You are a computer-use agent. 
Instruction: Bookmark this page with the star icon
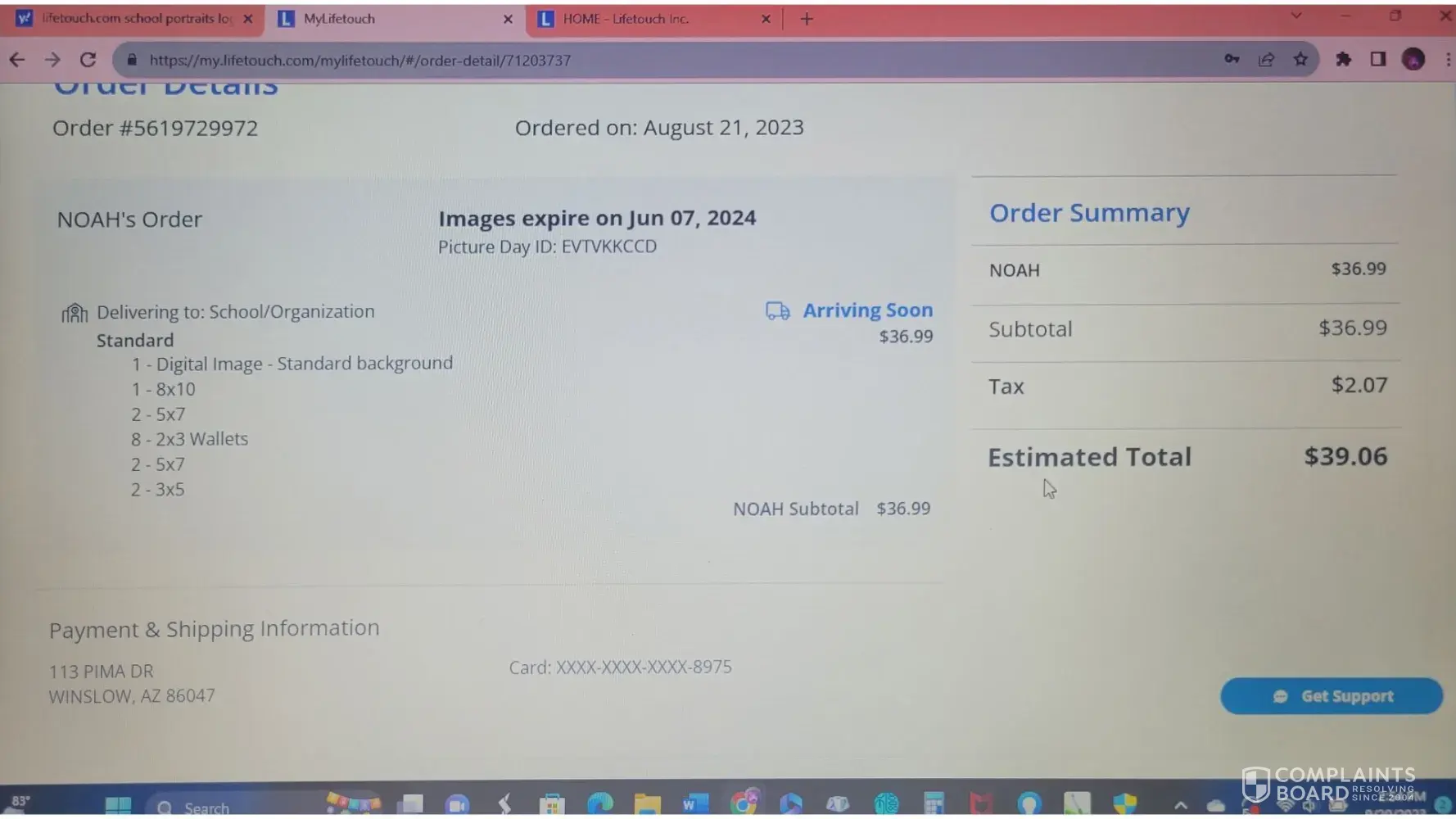pos(1300,59)
